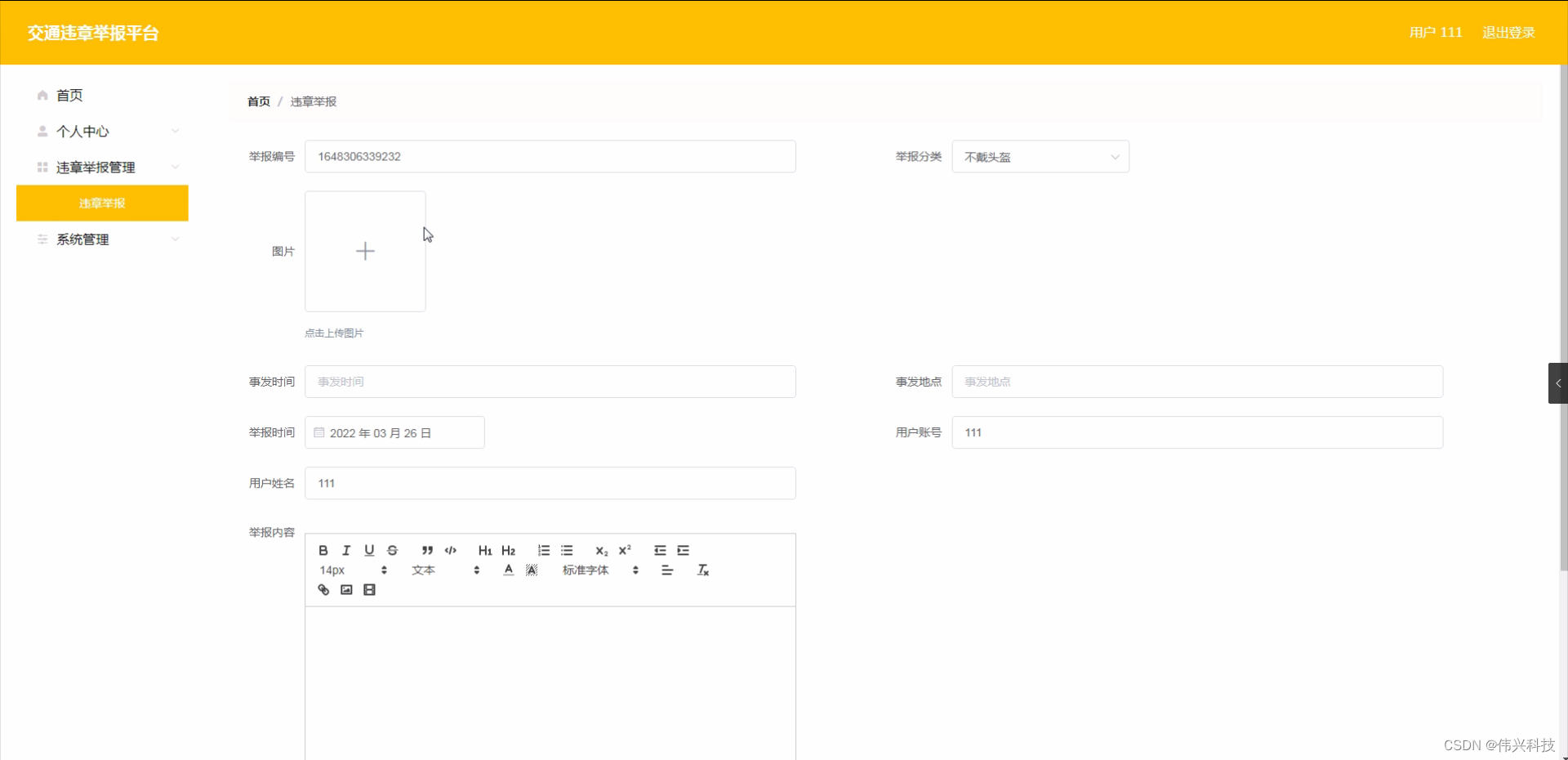Image resolution: width=1568 pixels, height=760 pixels.
Task: Insert an ordered list
Action: [544, 550]
